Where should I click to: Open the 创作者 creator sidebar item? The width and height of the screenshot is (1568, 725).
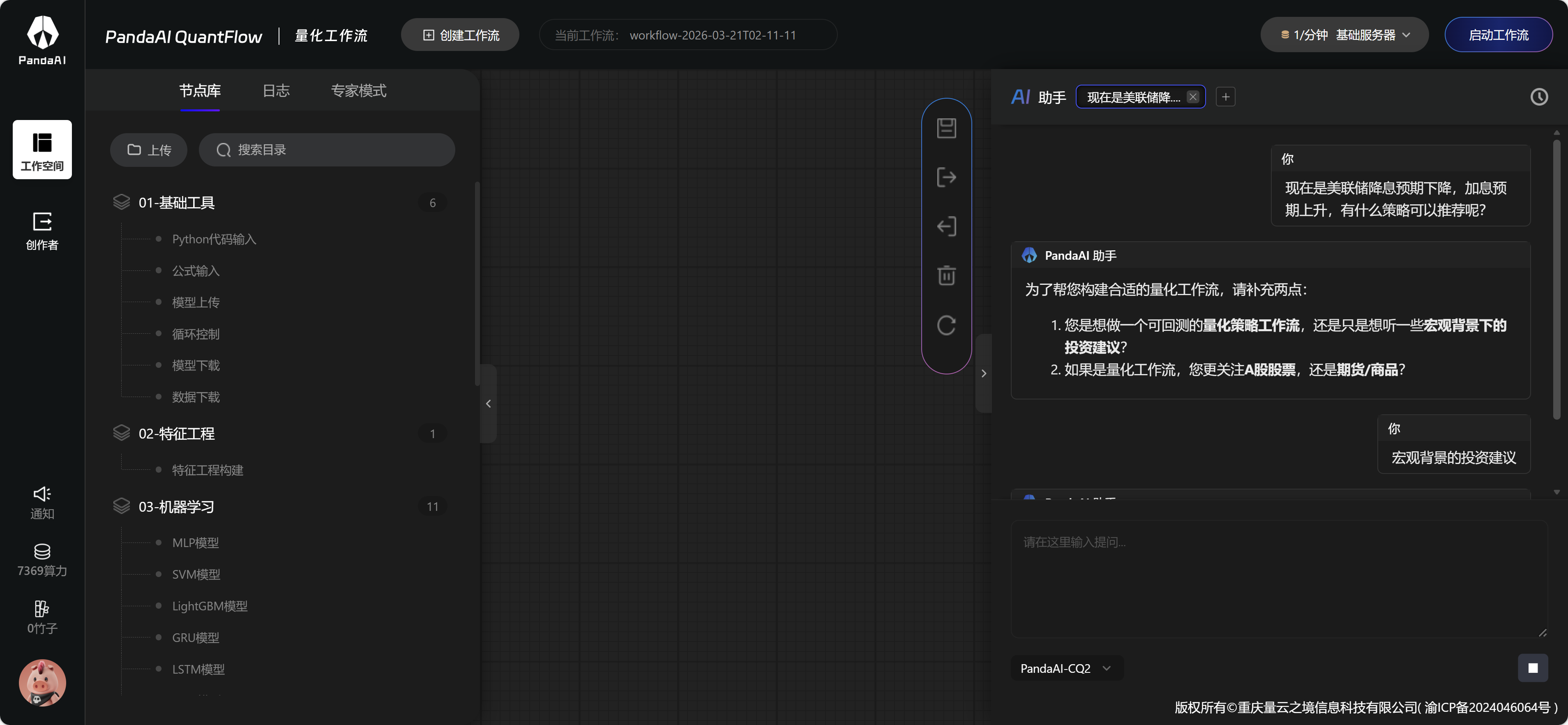[x=42, y=231]
